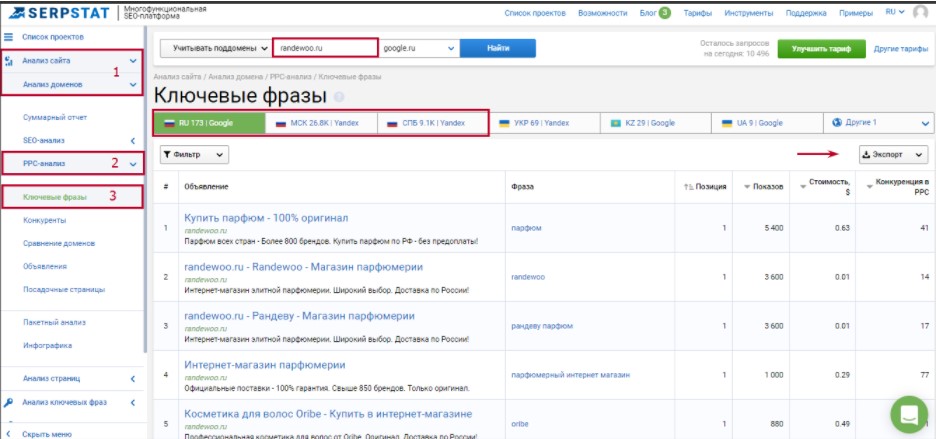The image size is (936, 439).
Task: Click the Serpstat logo
Action: coord(60,13)
